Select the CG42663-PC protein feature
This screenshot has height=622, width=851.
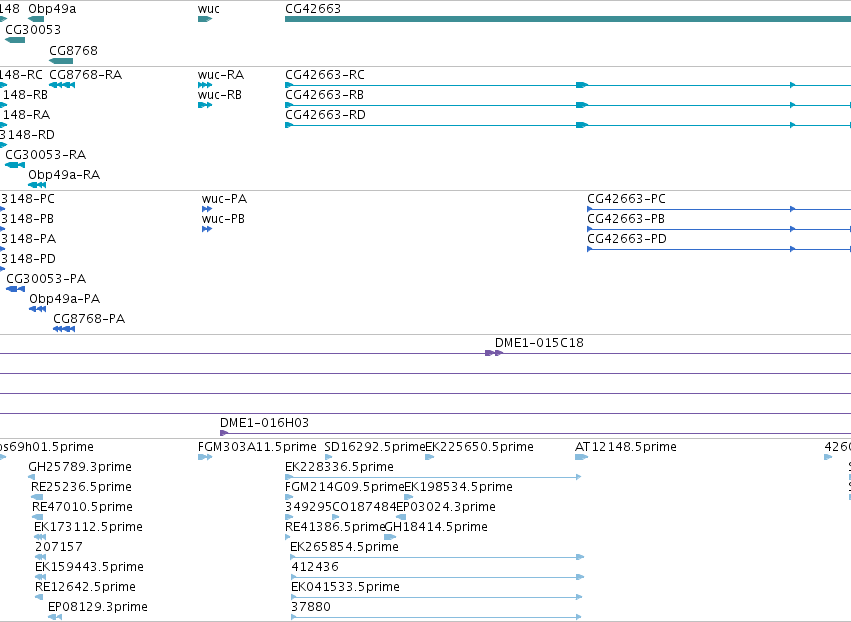pos(719,209)
